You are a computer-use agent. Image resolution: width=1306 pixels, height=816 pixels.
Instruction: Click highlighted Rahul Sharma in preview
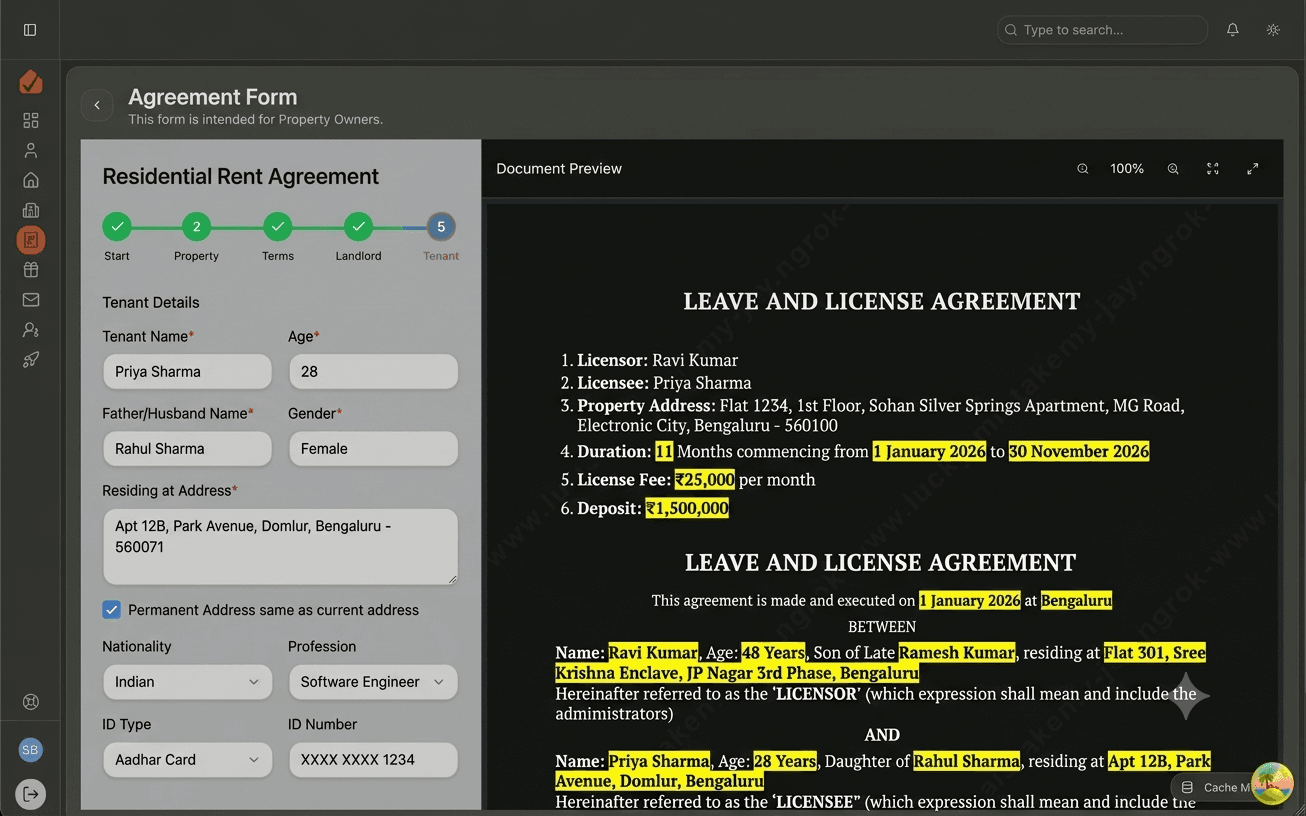tap(967, 761)
